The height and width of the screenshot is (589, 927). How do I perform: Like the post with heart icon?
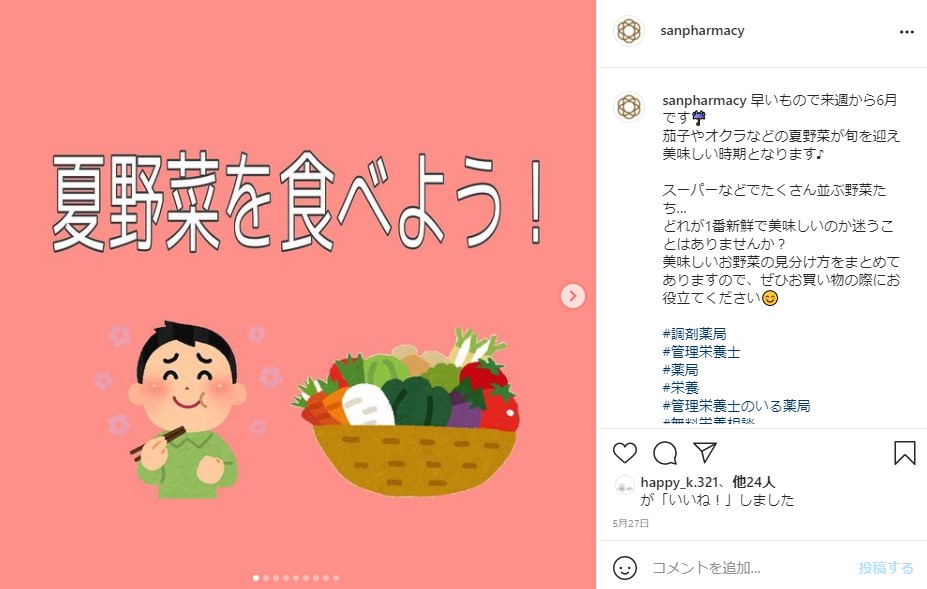coord(625,453)
